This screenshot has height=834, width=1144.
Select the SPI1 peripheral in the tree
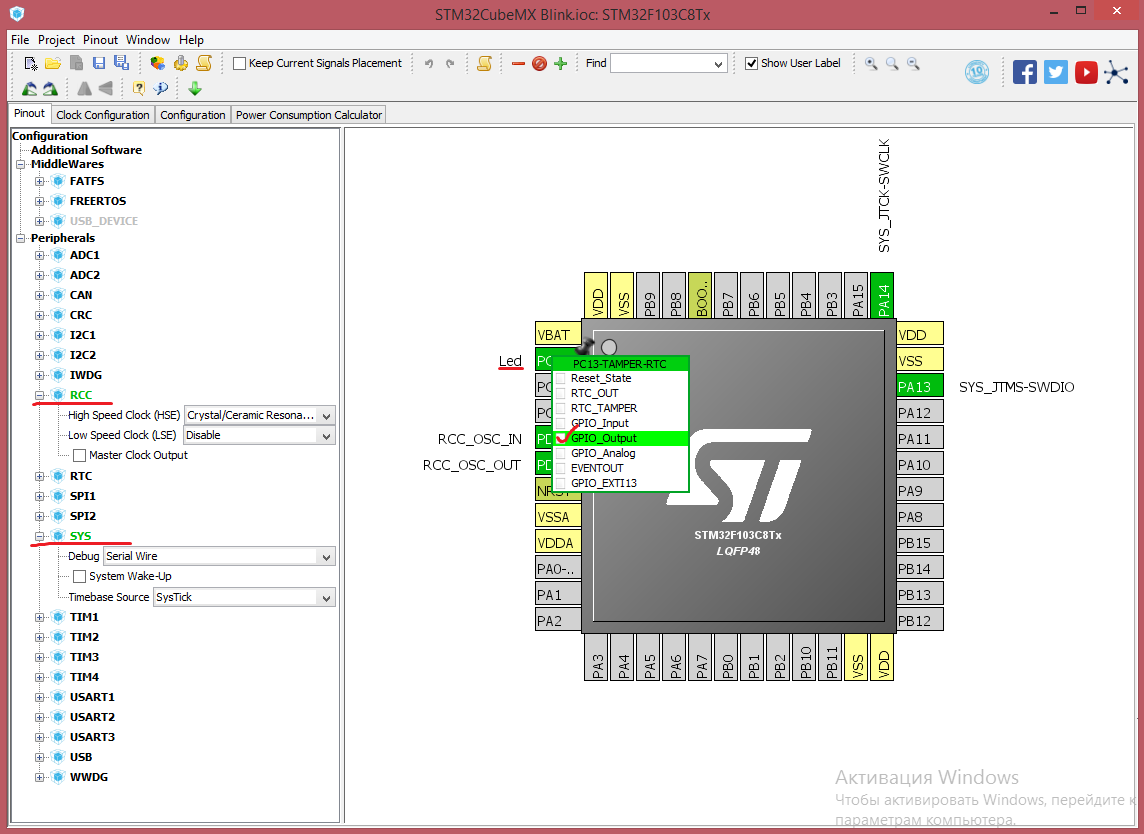82,496
